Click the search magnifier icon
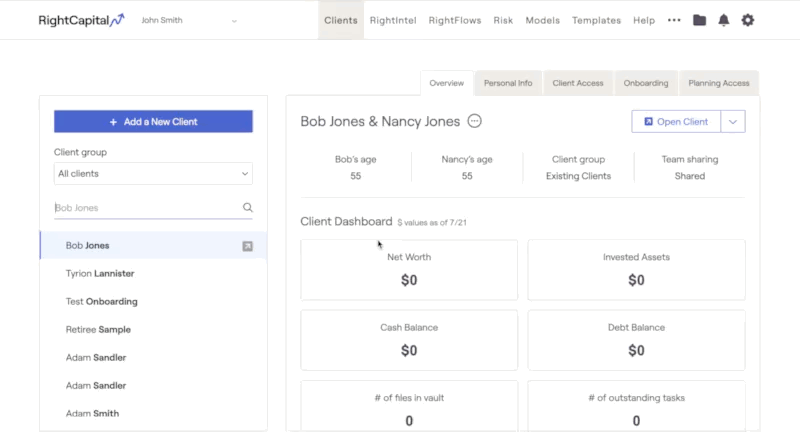Screen dimensions: 800x446 (247, 207)
